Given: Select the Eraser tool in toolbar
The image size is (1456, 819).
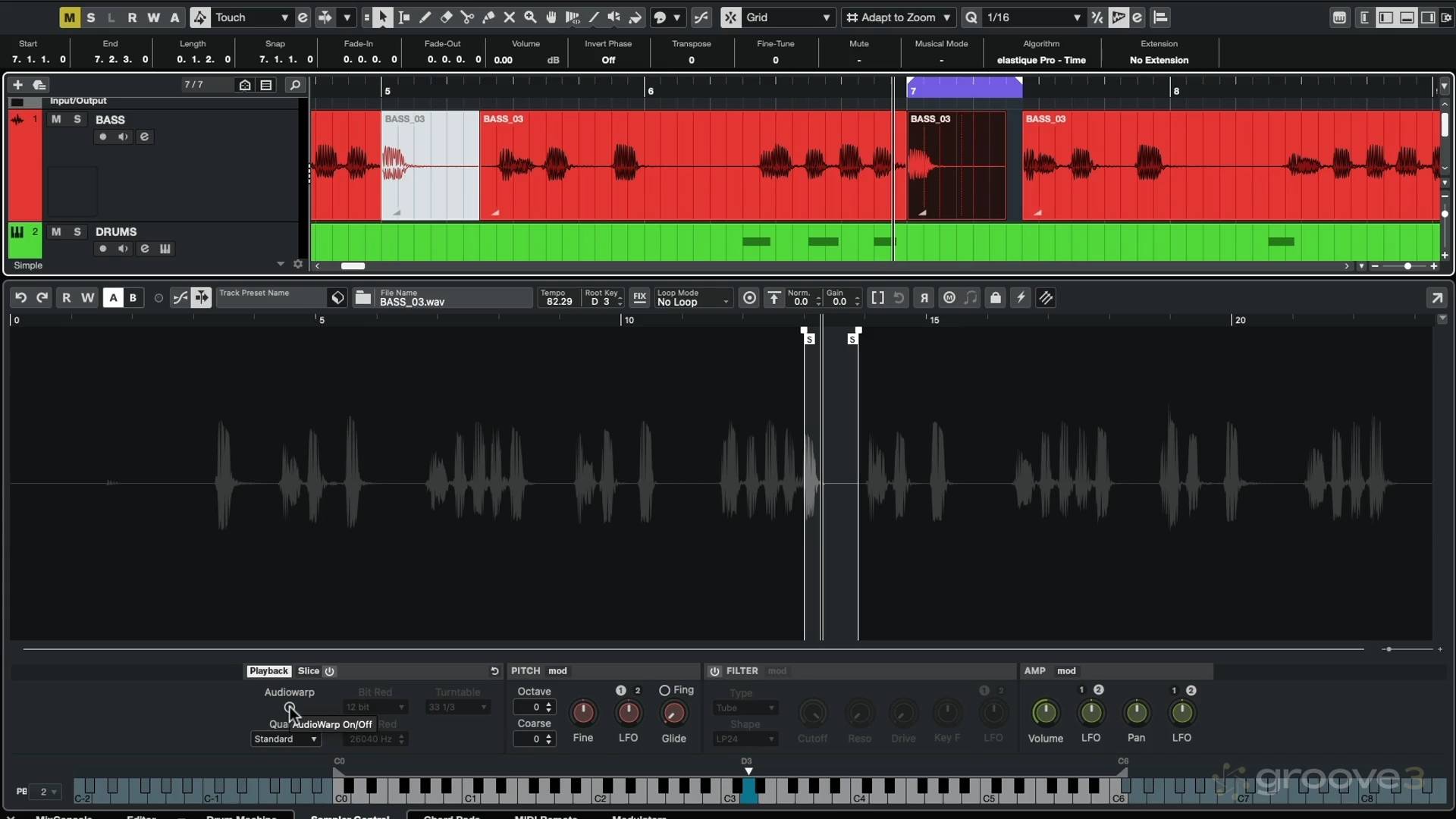Looking at the screenshot, I should coord(446,17).
